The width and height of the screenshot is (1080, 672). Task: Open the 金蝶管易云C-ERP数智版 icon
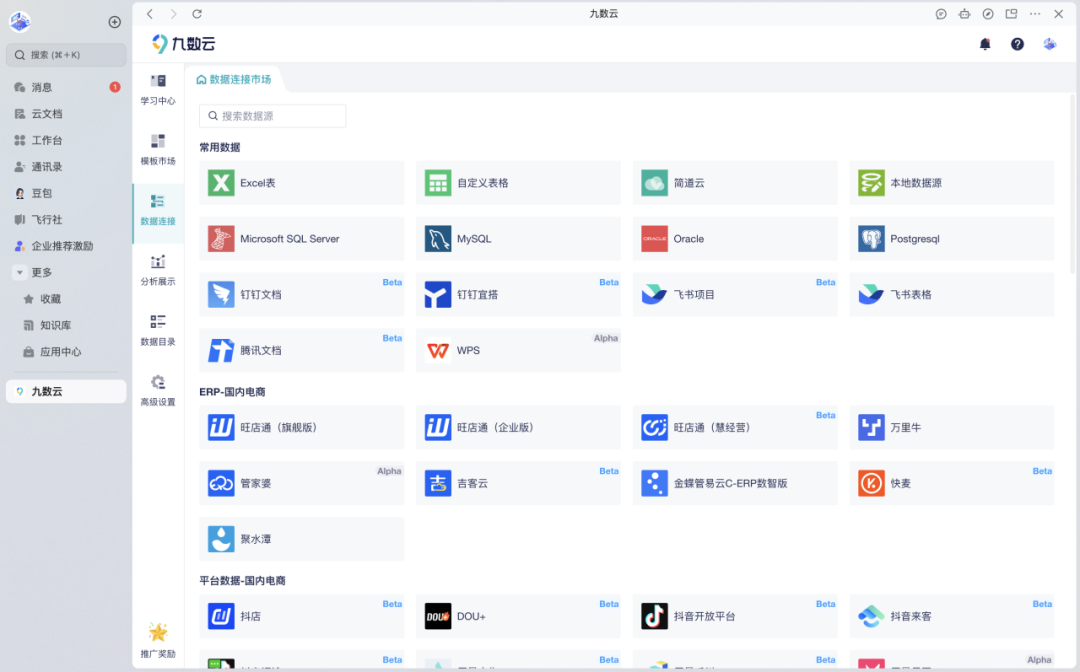654,483
